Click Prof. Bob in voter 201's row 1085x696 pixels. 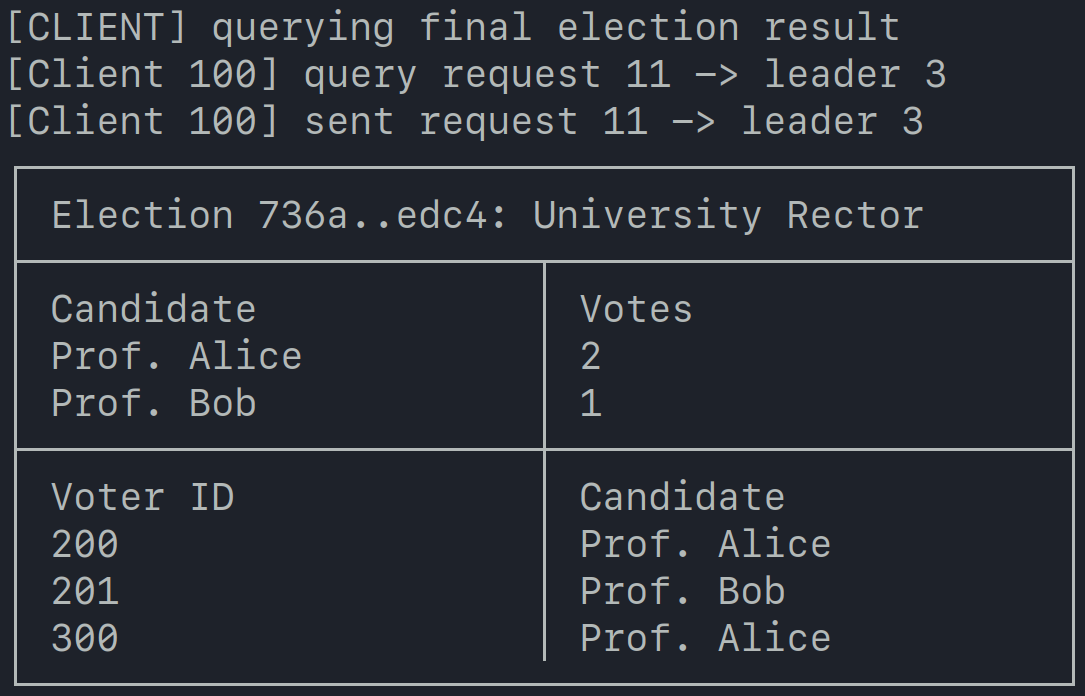click(x=682, y=591)
